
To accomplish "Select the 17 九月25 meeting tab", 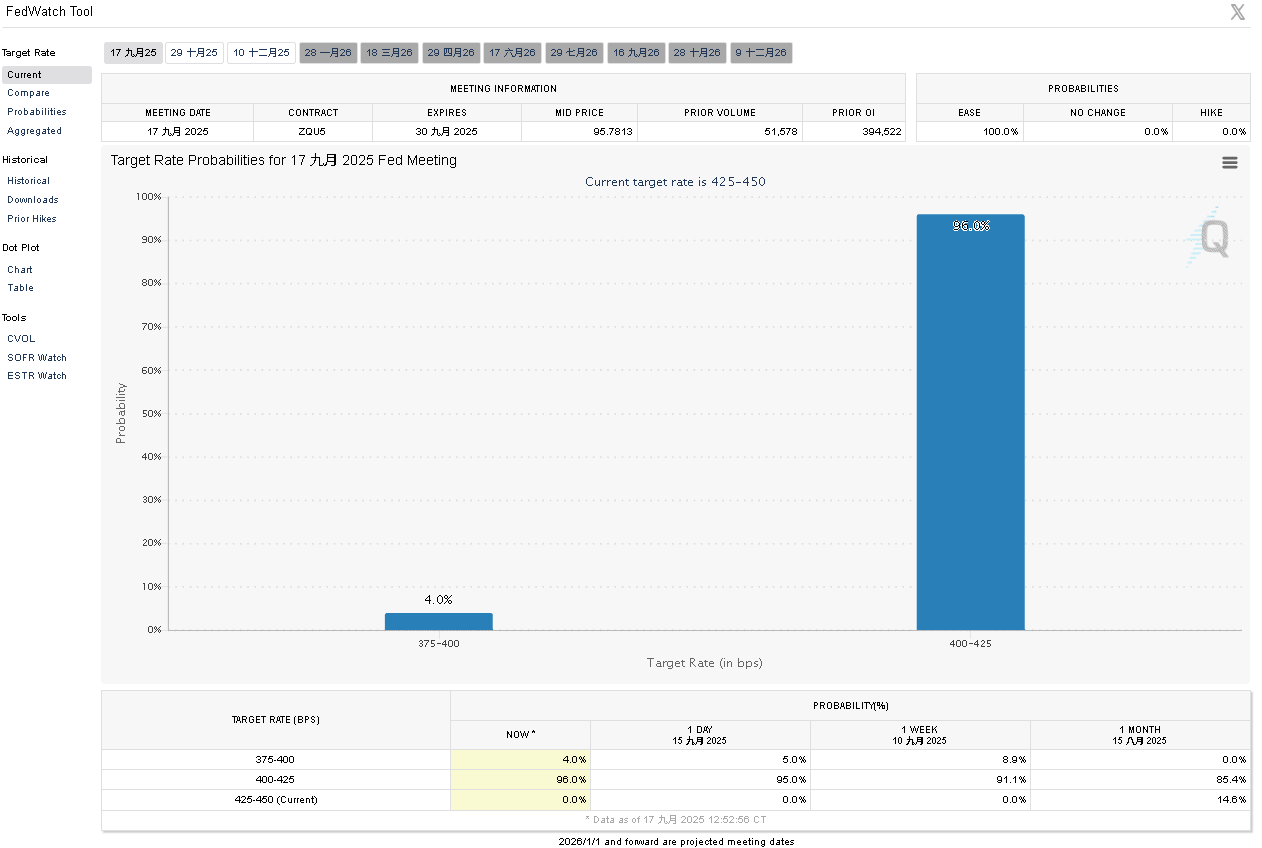I will pos(133,53).
